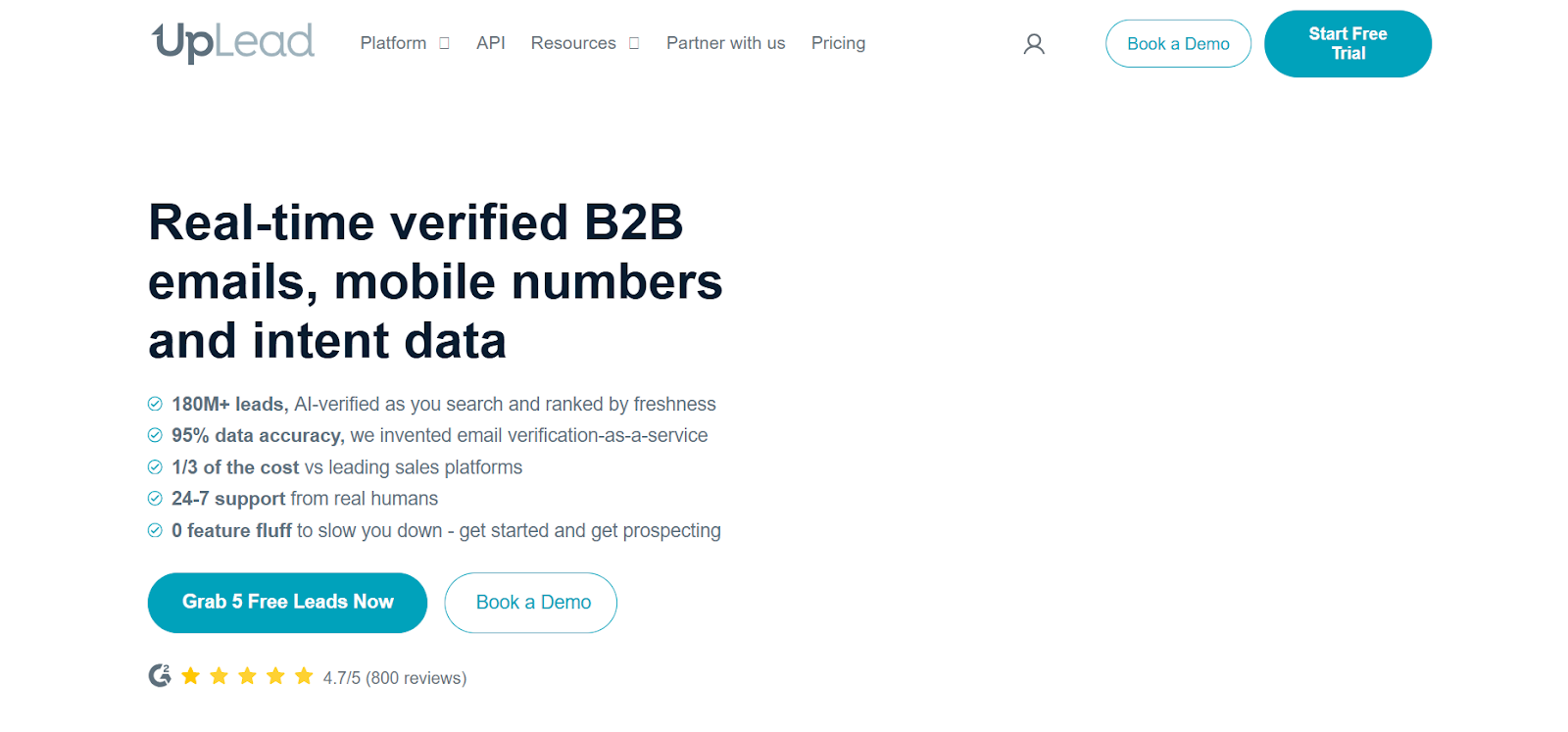Click the fifth gold rating star
The width and height of the screenshot is (1568, 732).
(305, 676)
